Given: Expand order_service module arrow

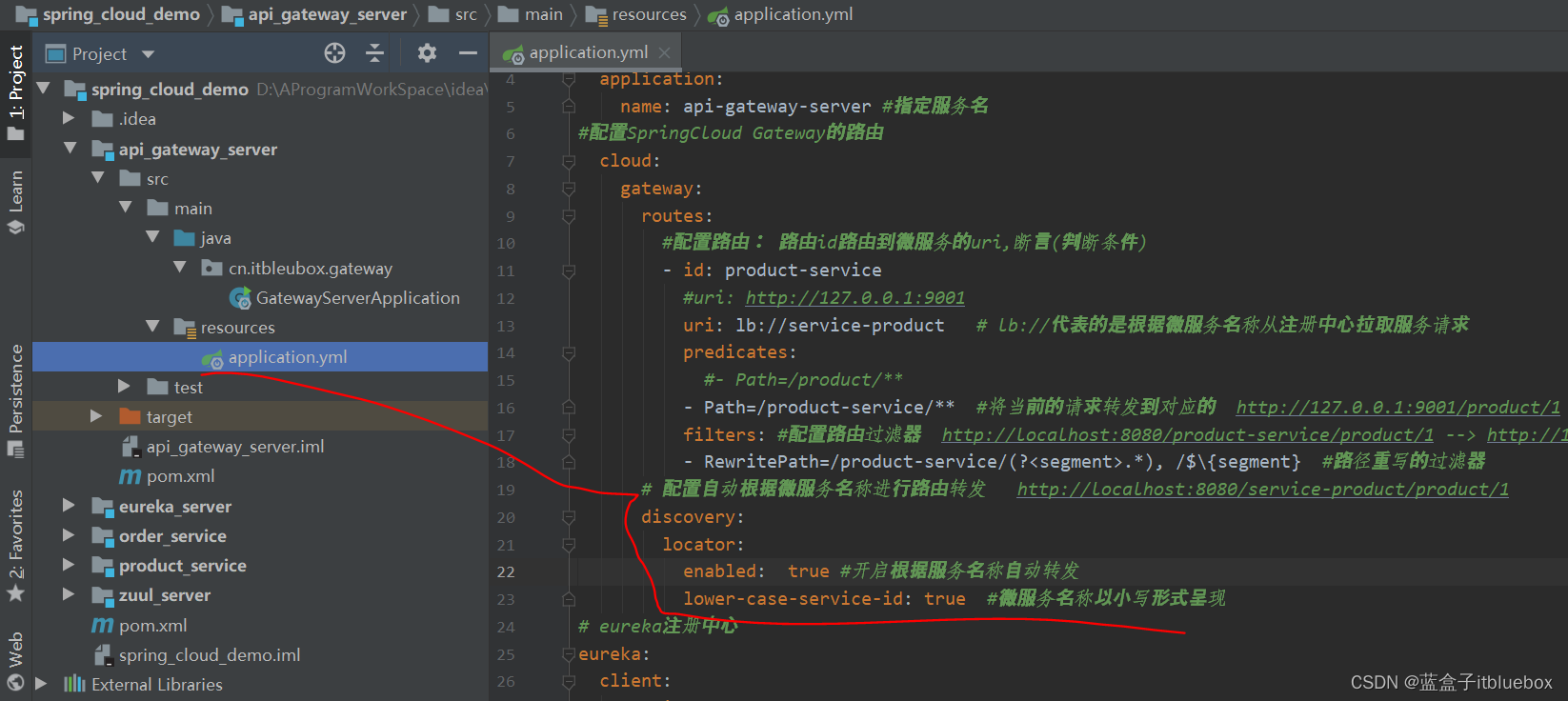Looking at the screenshot, I should coord(69,535).
